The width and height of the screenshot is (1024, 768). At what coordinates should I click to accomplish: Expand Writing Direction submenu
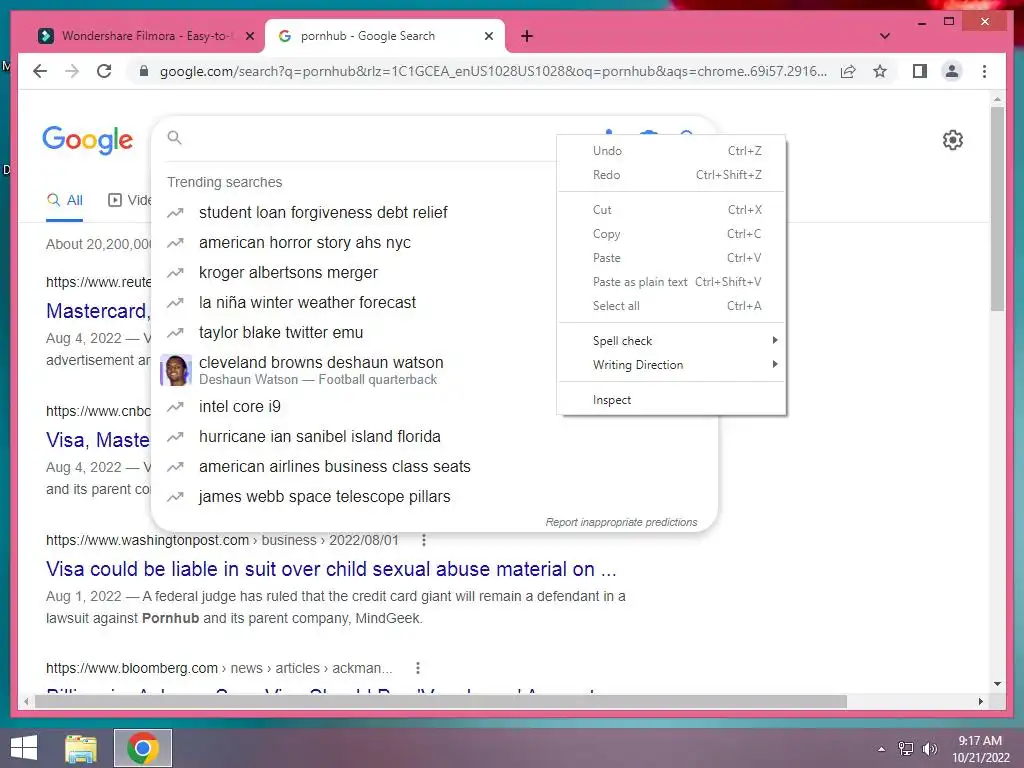671,365
